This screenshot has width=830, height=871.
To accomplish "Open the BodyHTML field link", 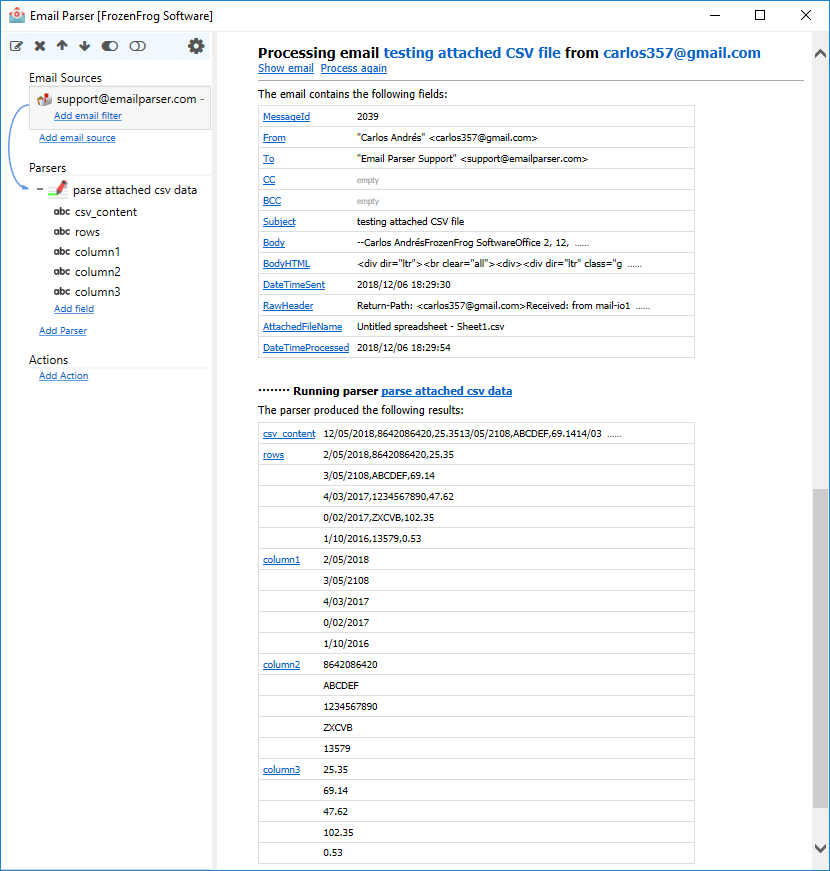I will coord(286,264).
